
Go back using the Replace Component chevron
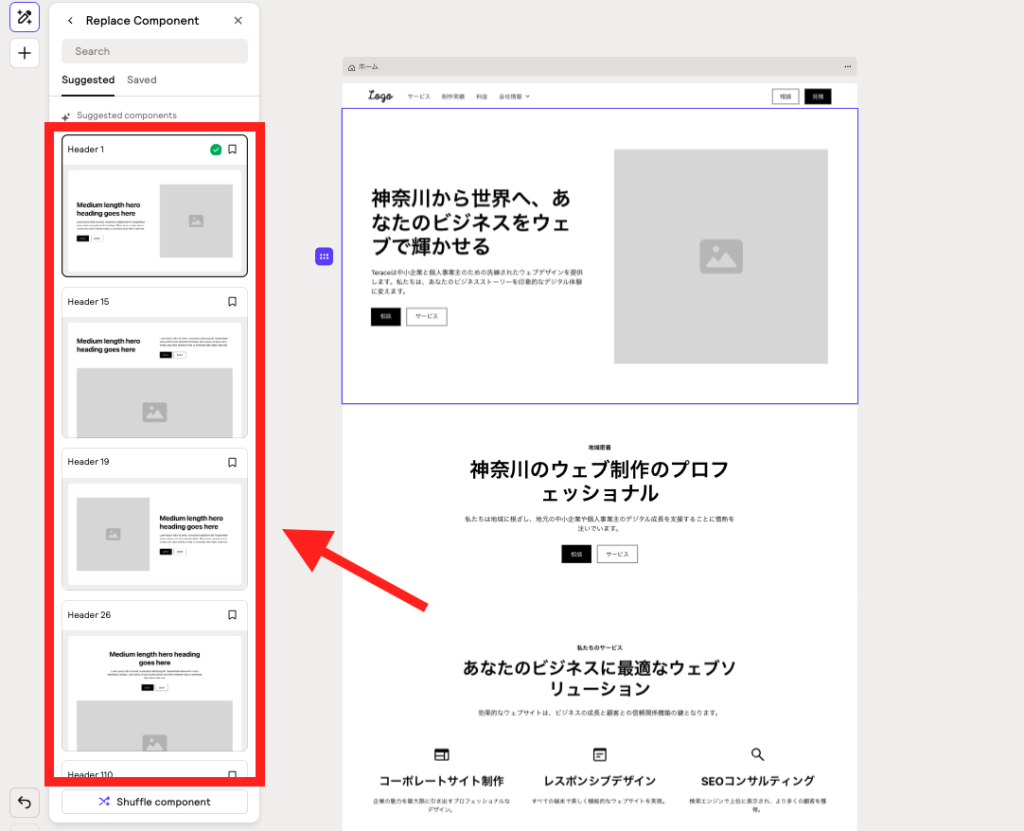tap(70, 21)
